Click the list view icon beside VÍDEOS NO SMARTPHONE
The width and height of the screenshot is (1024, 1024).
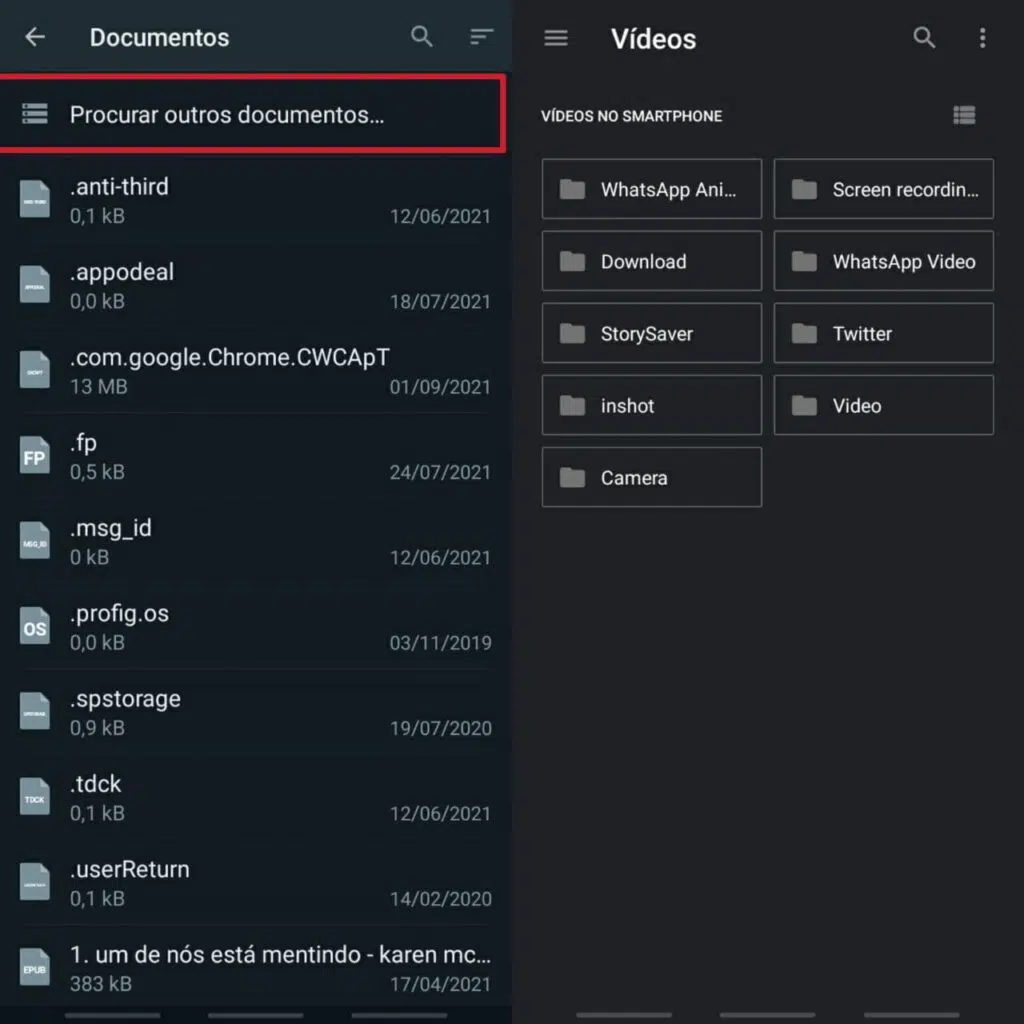coord(963,115)
